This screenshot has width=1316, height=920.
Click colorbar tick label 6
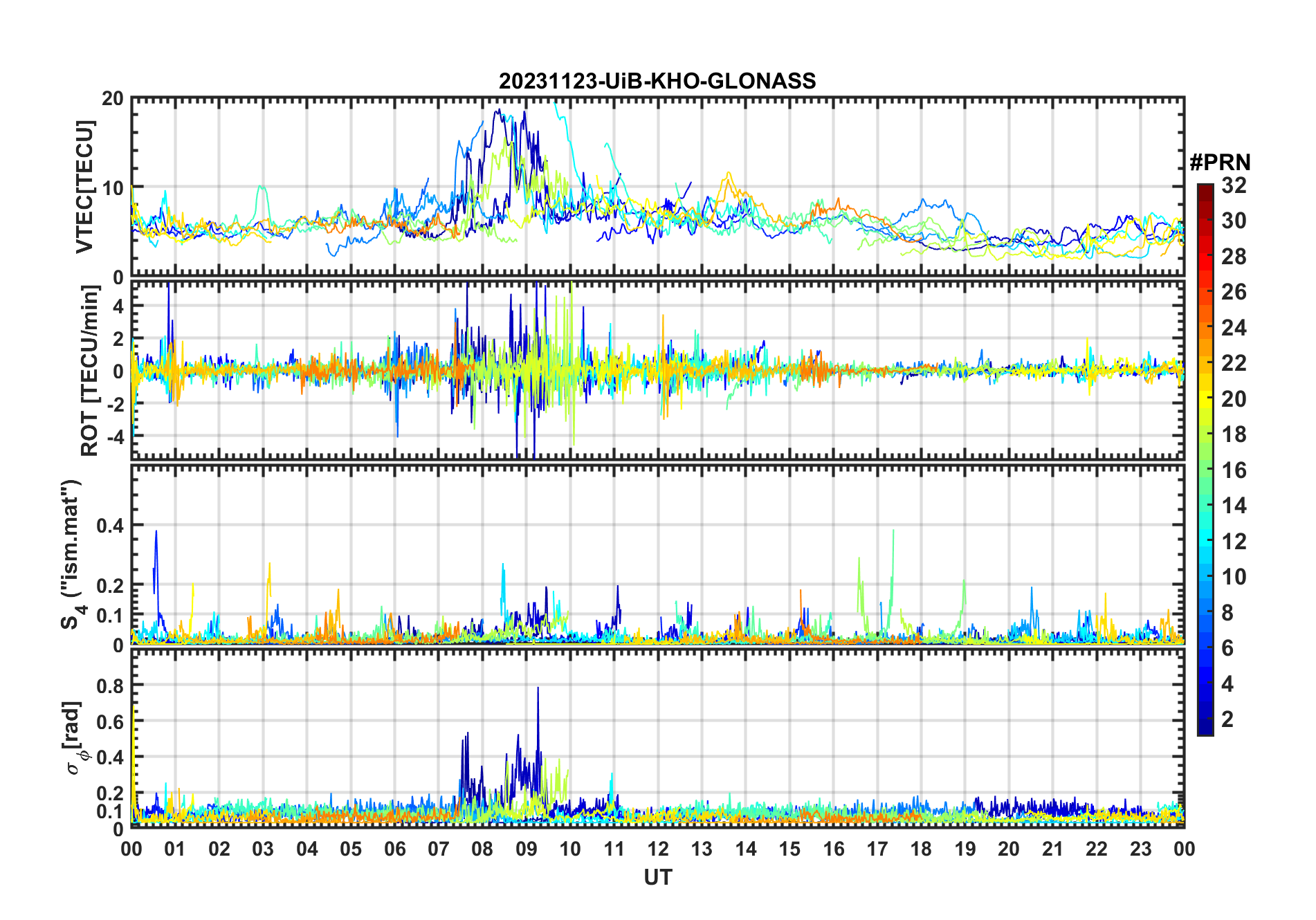[1227, 648]
